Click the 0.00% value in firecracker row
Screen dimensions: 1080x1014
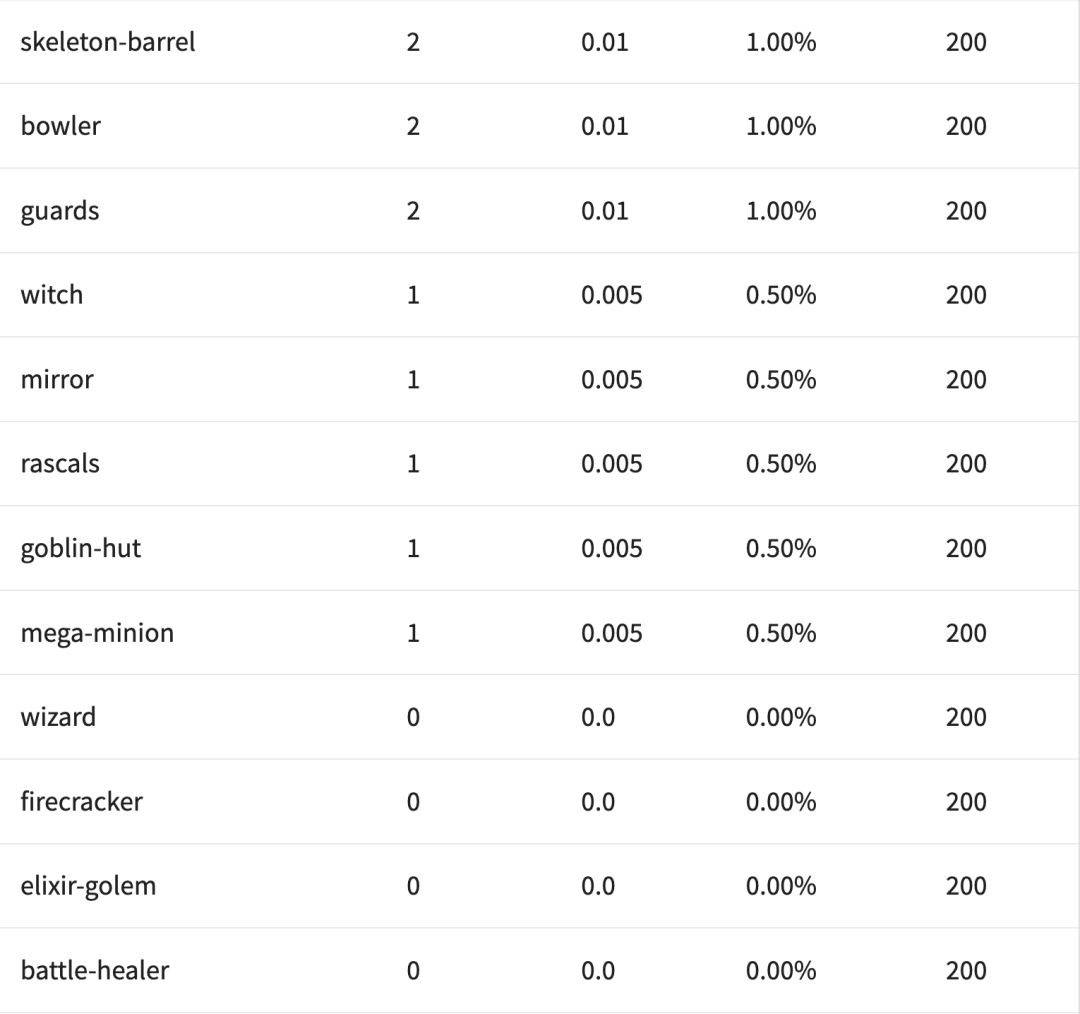[781, 802]
